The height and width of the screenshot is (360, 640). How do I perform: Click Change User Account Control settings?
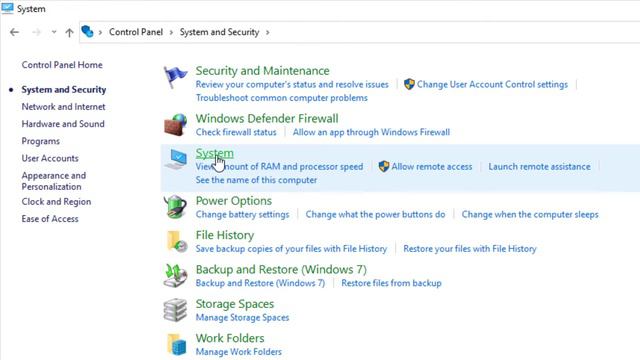[492, 84]
